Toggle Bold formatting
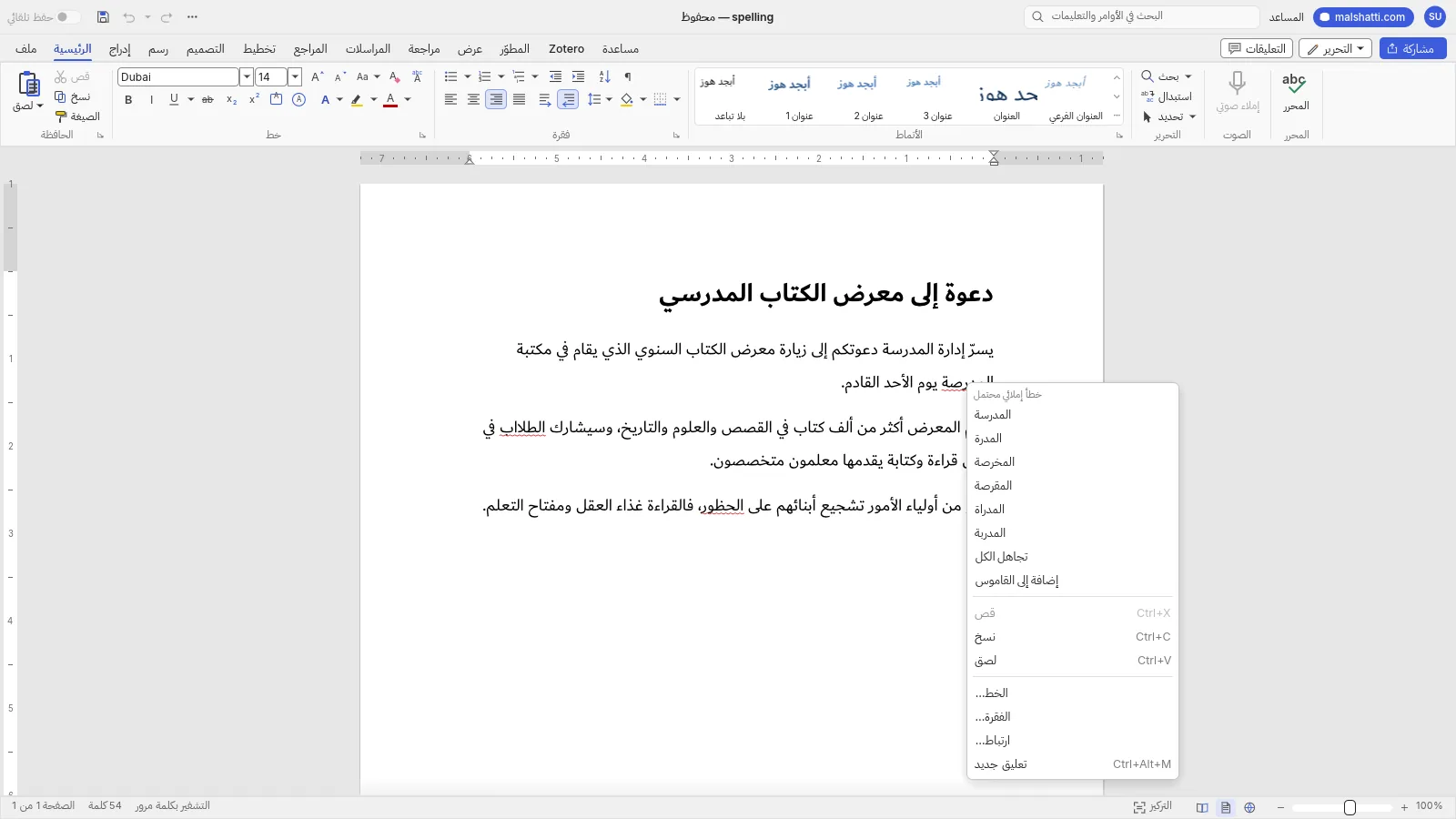Screen dimensions: 1456x819 point(128,100)
